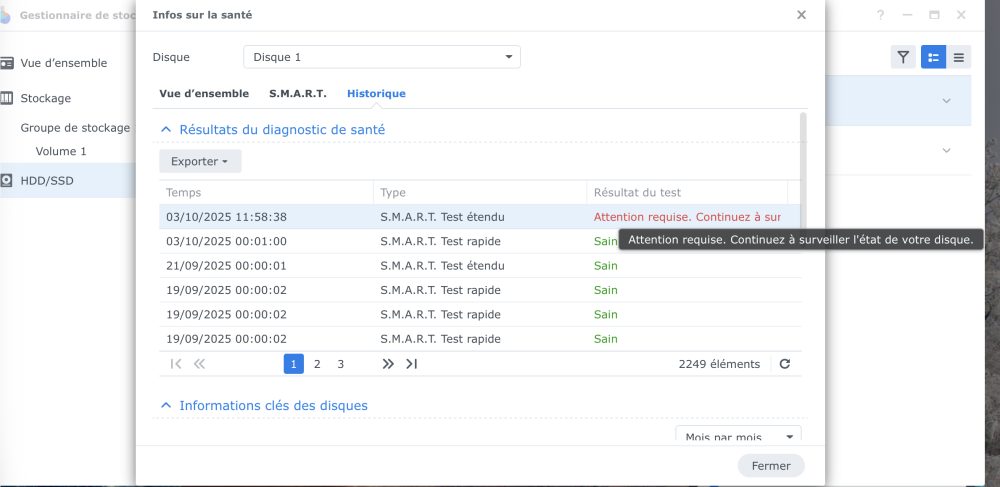Sort by the Temps column header
The width and height of the screenshot is (1000, 487).
pyautogui.click(x=265, y=192)
